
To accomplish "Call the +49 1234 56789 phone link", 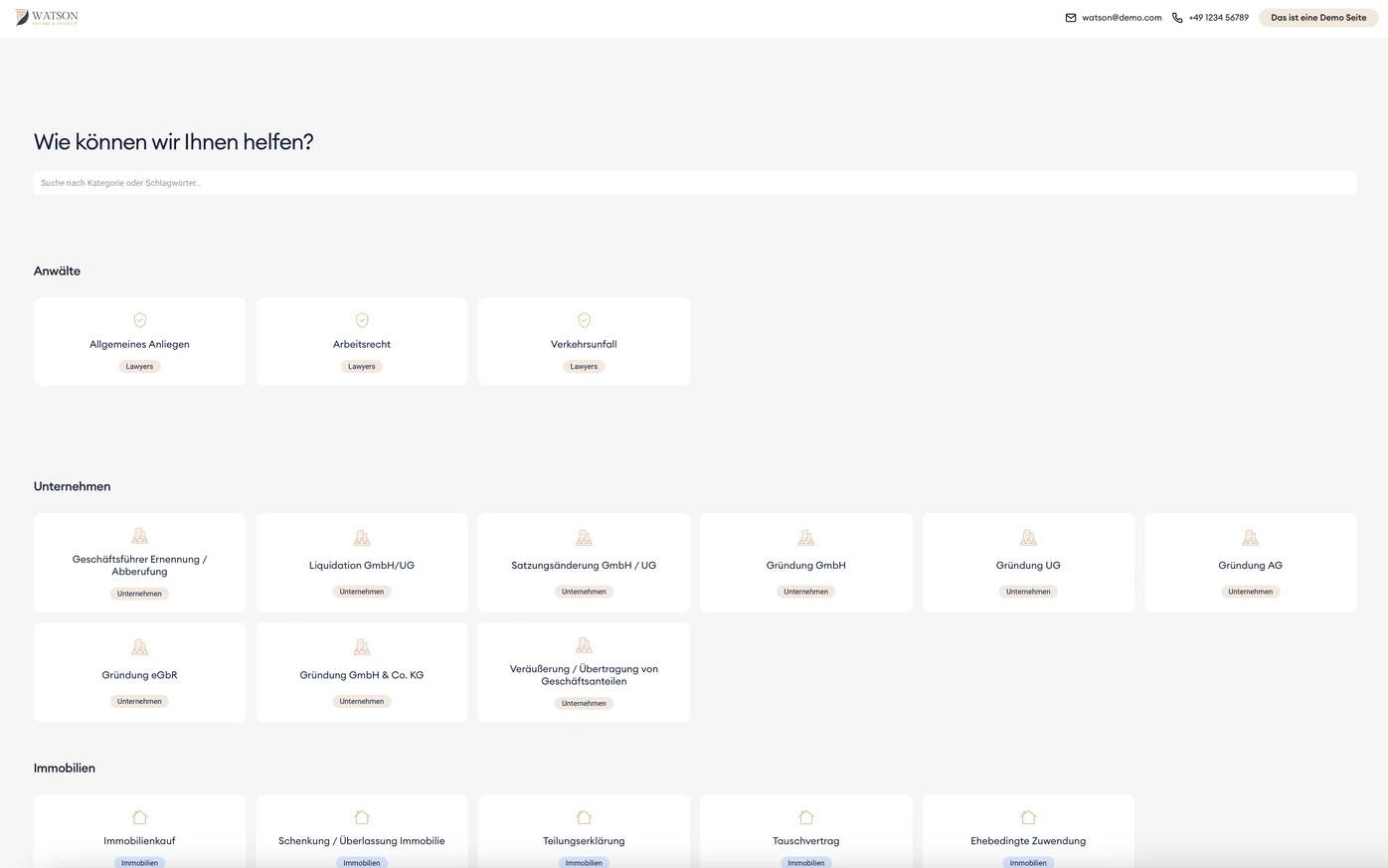I will tap(1218, 18).
